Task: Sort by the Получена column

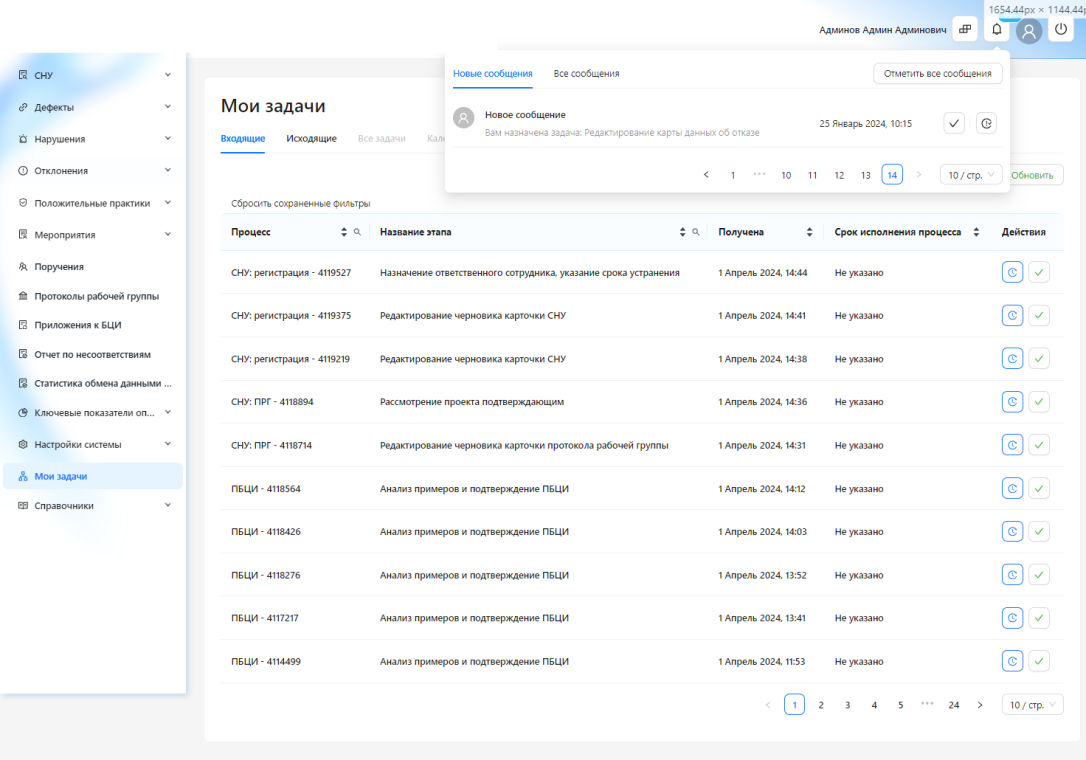Action: pos(808,232)
